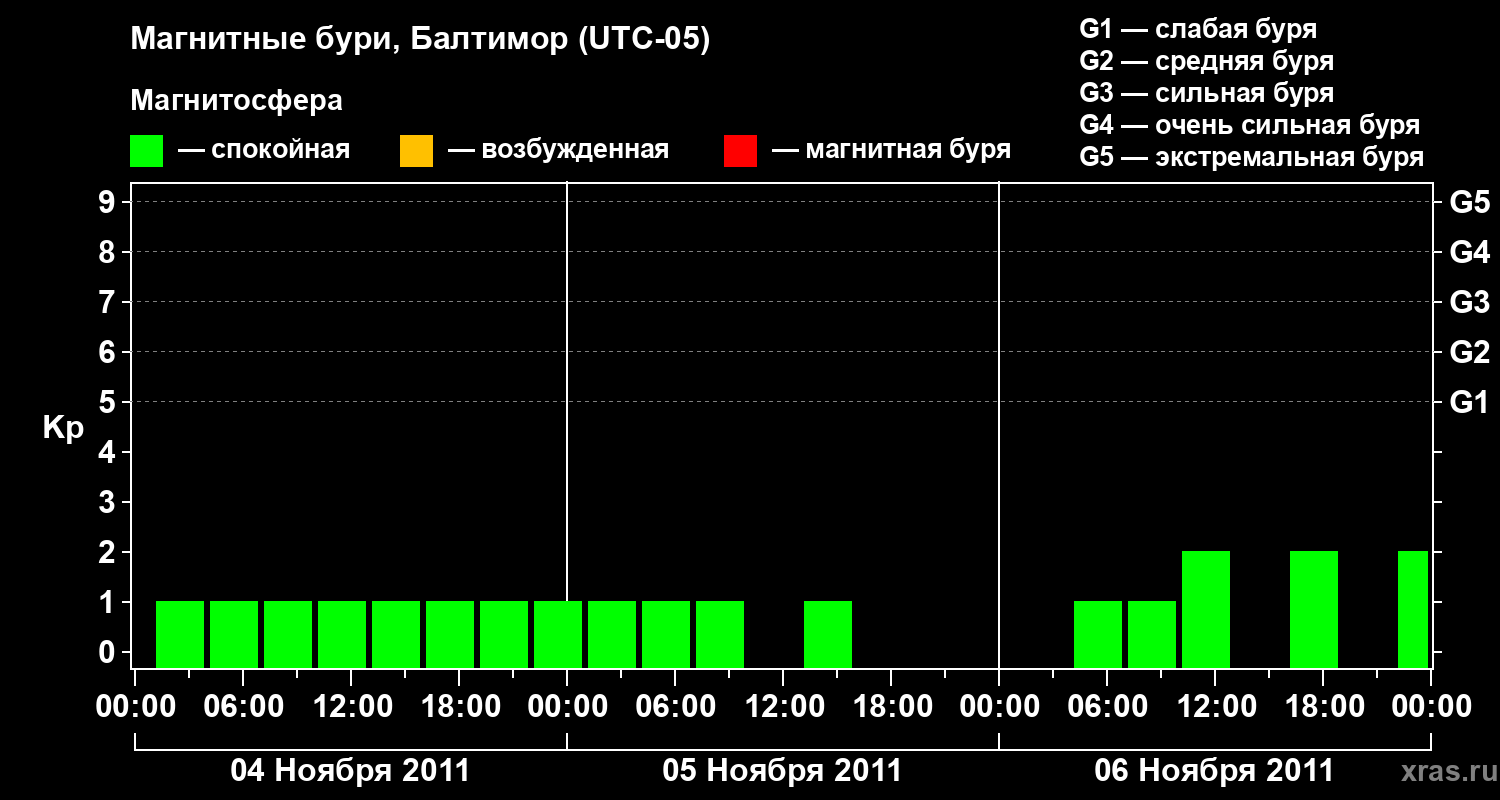Select 'G5 — экстремальная буря' legend line
This screenshot has height=800, width=1500.
1251,157
